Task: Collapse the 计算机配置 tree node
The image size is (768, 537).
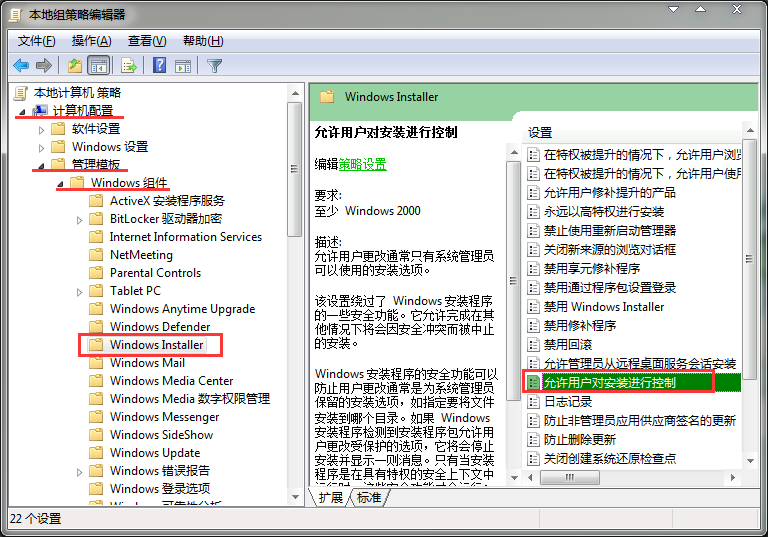Action: pyautogui.click(x=23, y=111)
